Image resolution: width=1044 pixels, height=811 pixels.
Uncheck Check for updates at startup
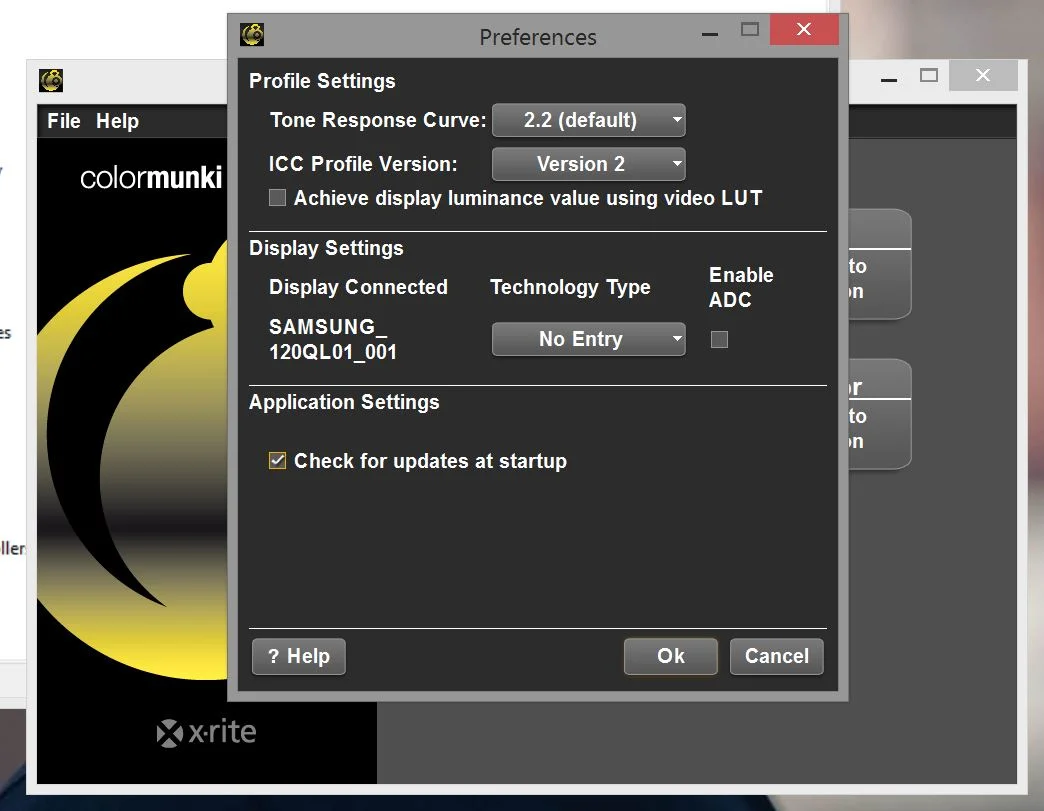click(278, 461)
